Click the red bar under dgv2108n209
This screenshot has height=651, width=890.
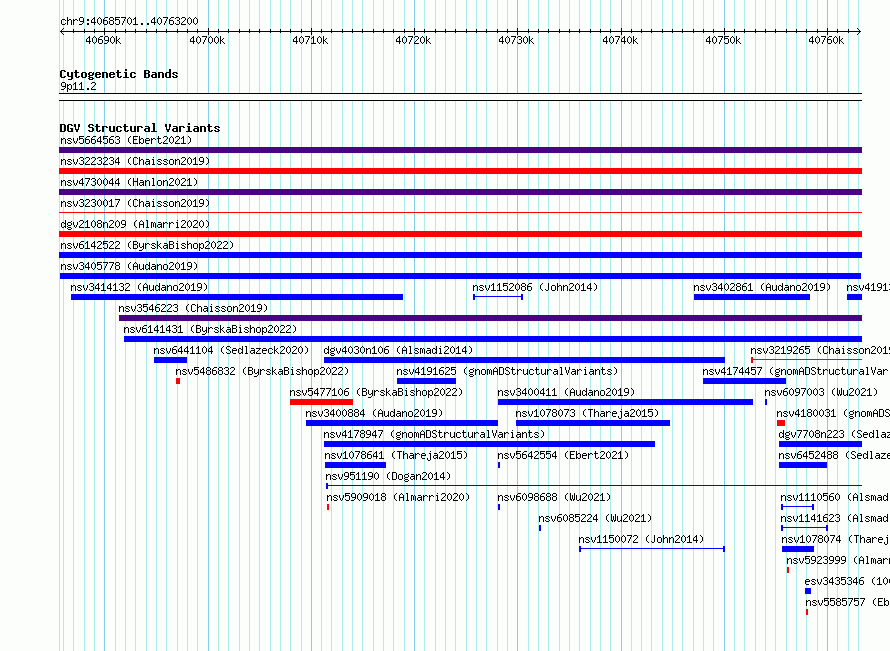coord(460,234)
